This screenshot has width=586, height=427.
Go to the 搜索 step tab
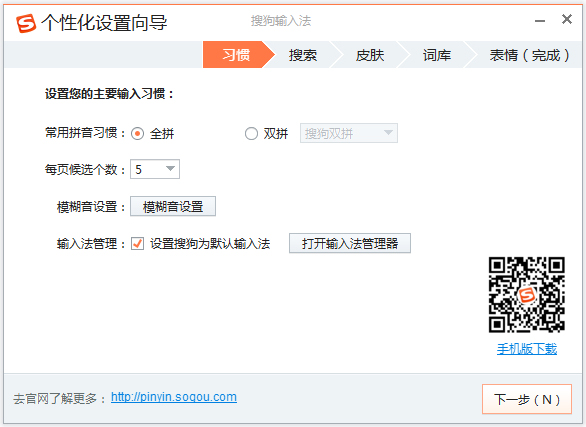303,55
